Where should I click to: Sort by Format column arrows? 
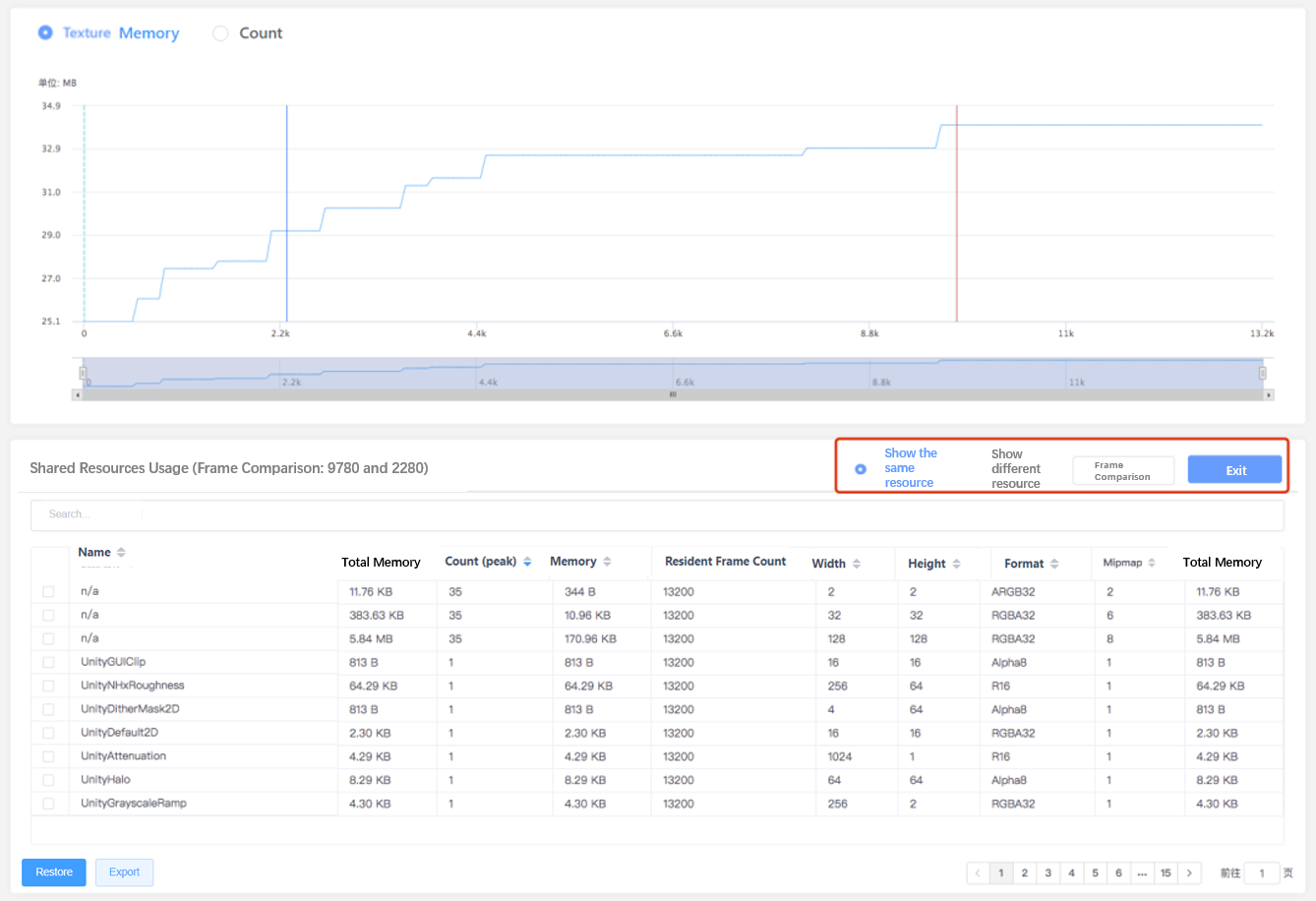click(x=1054, y=564)
